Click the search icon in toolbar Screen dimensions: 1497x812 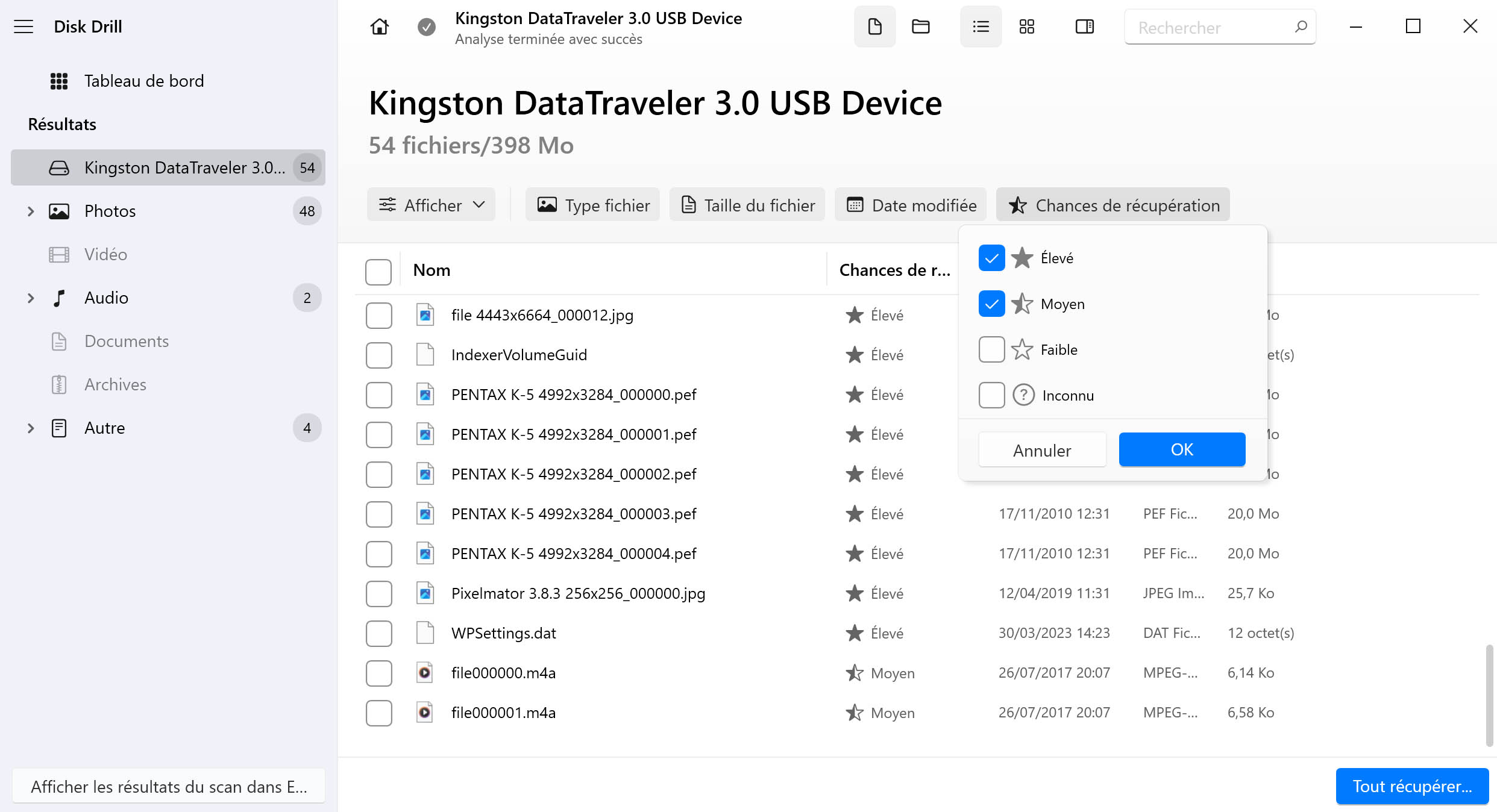tap(1301, 27)
